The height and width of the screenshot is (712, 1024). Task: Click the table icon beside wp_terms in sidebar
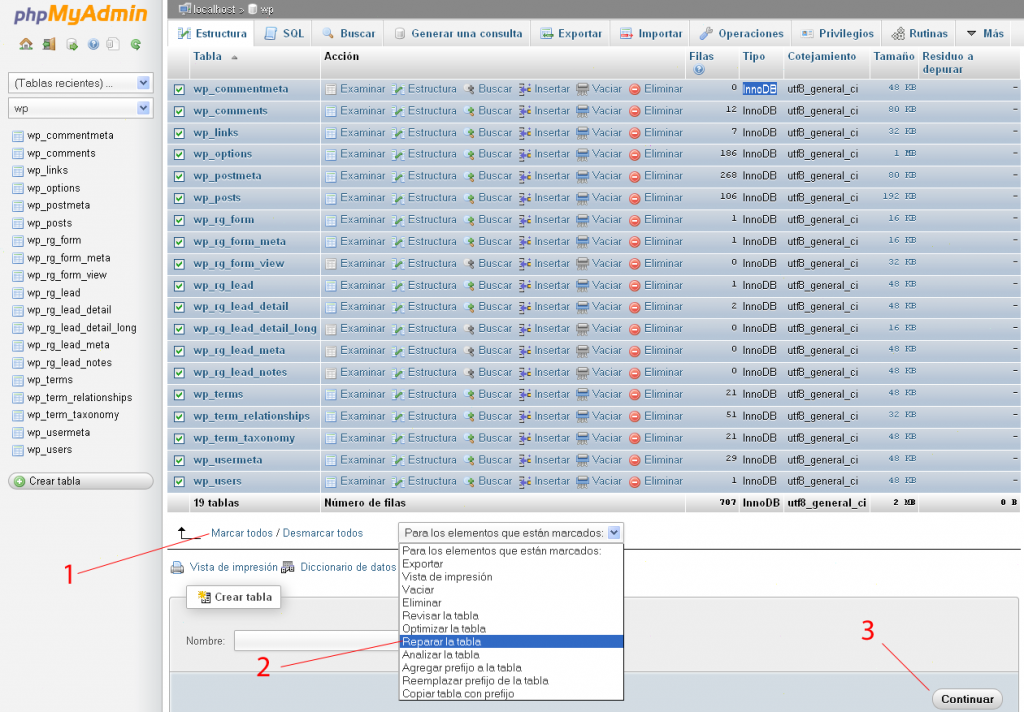click(x=18, y=380)
